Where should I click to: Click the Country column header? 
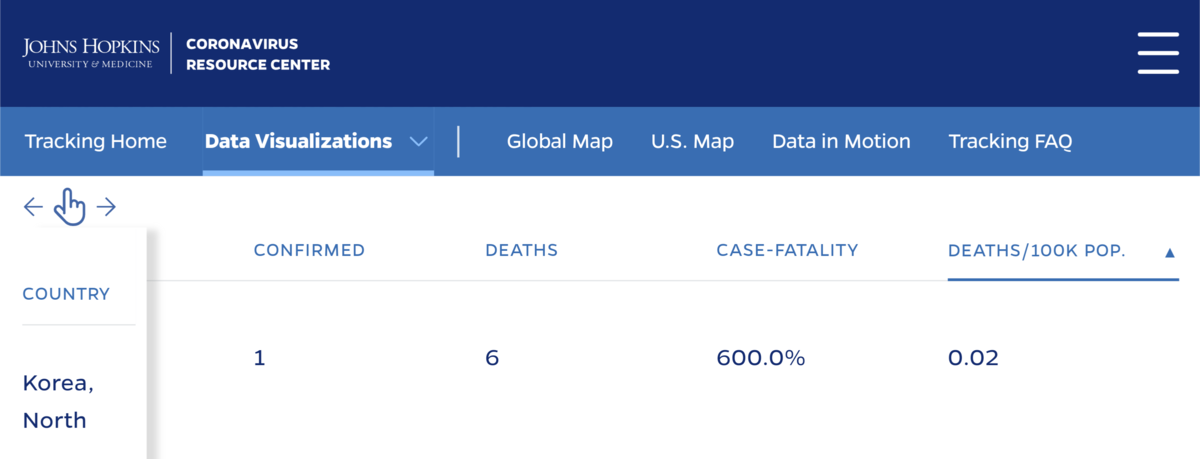(66, 294)
